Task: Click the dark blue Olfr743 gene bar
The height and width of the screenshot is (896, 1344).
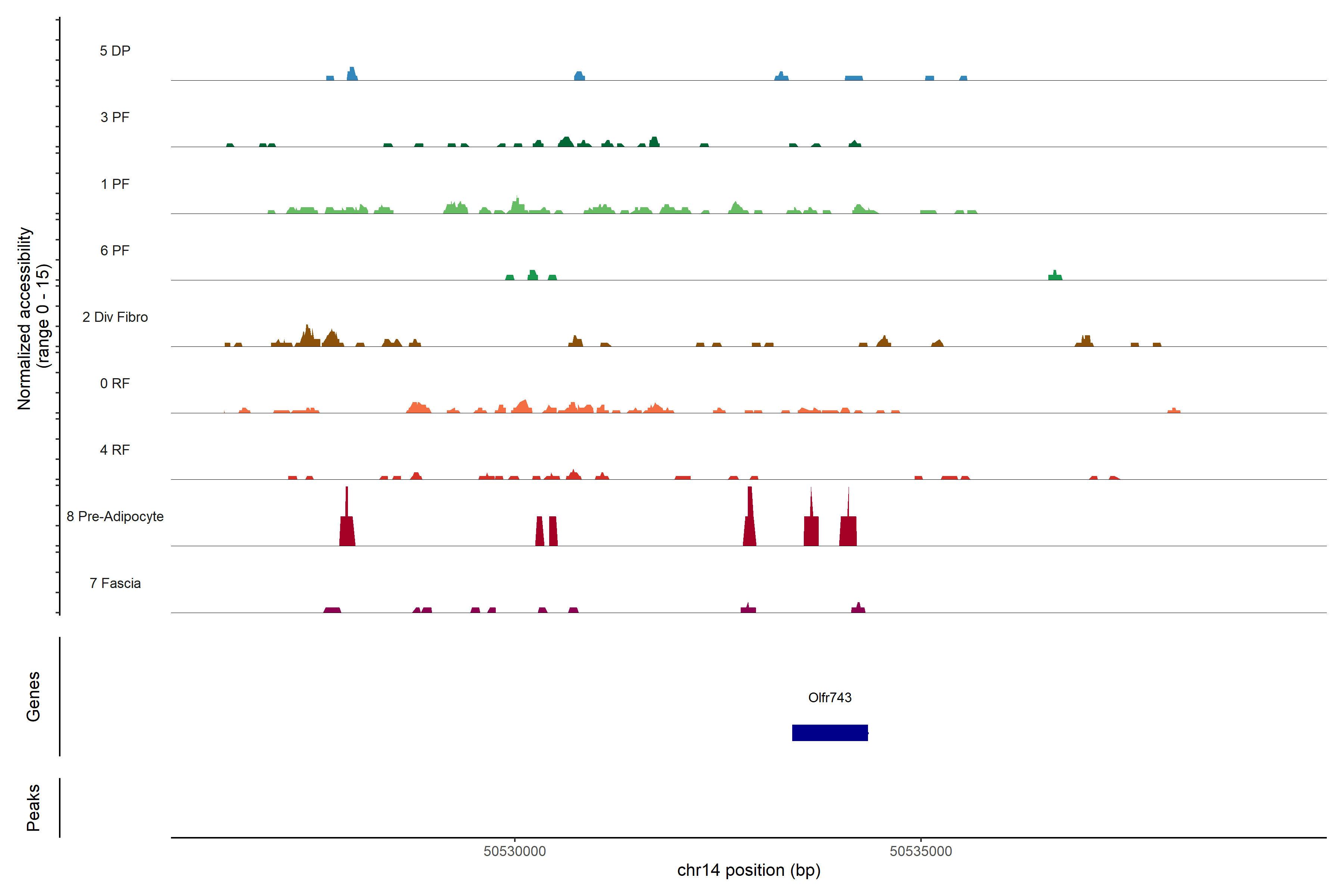Action: point(830,732)
